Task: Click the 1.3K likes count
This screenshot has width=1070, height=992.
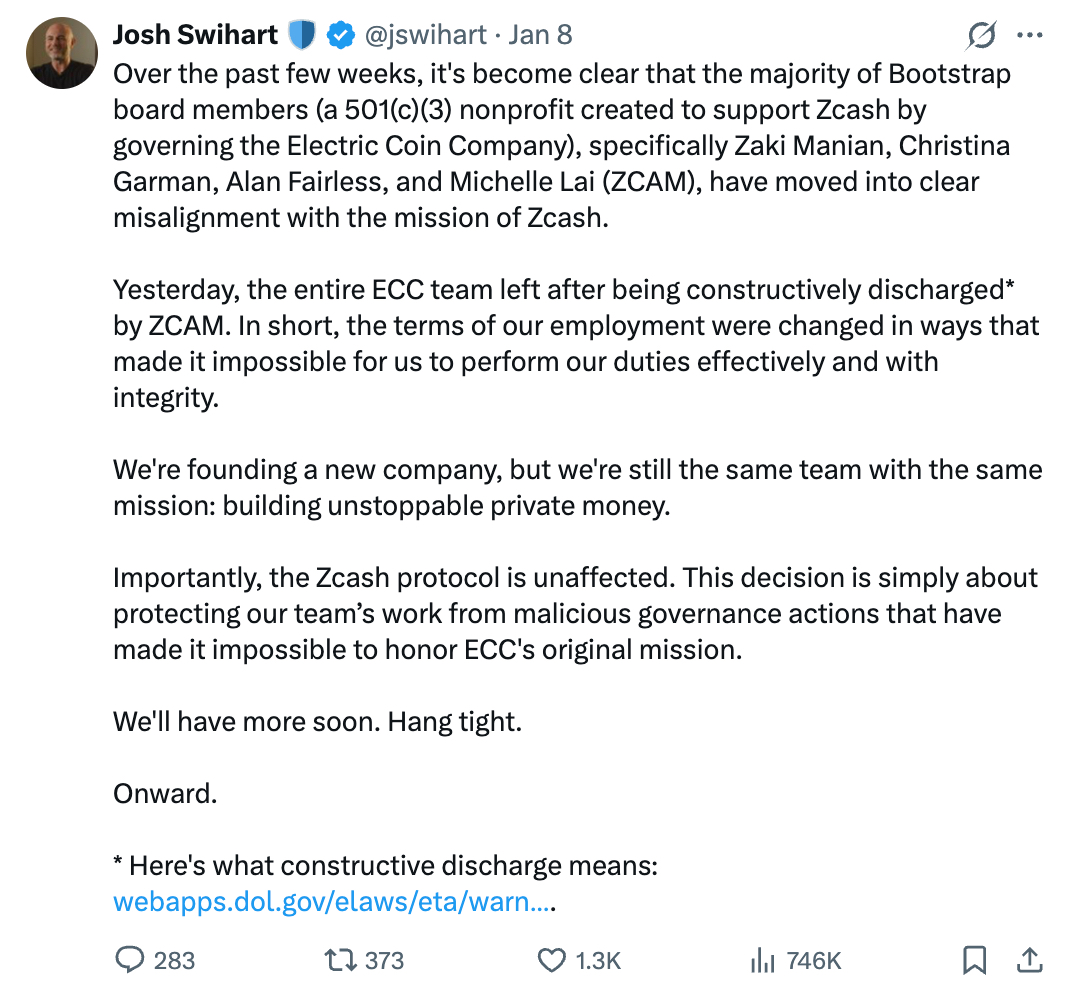Action: point(598,961)
